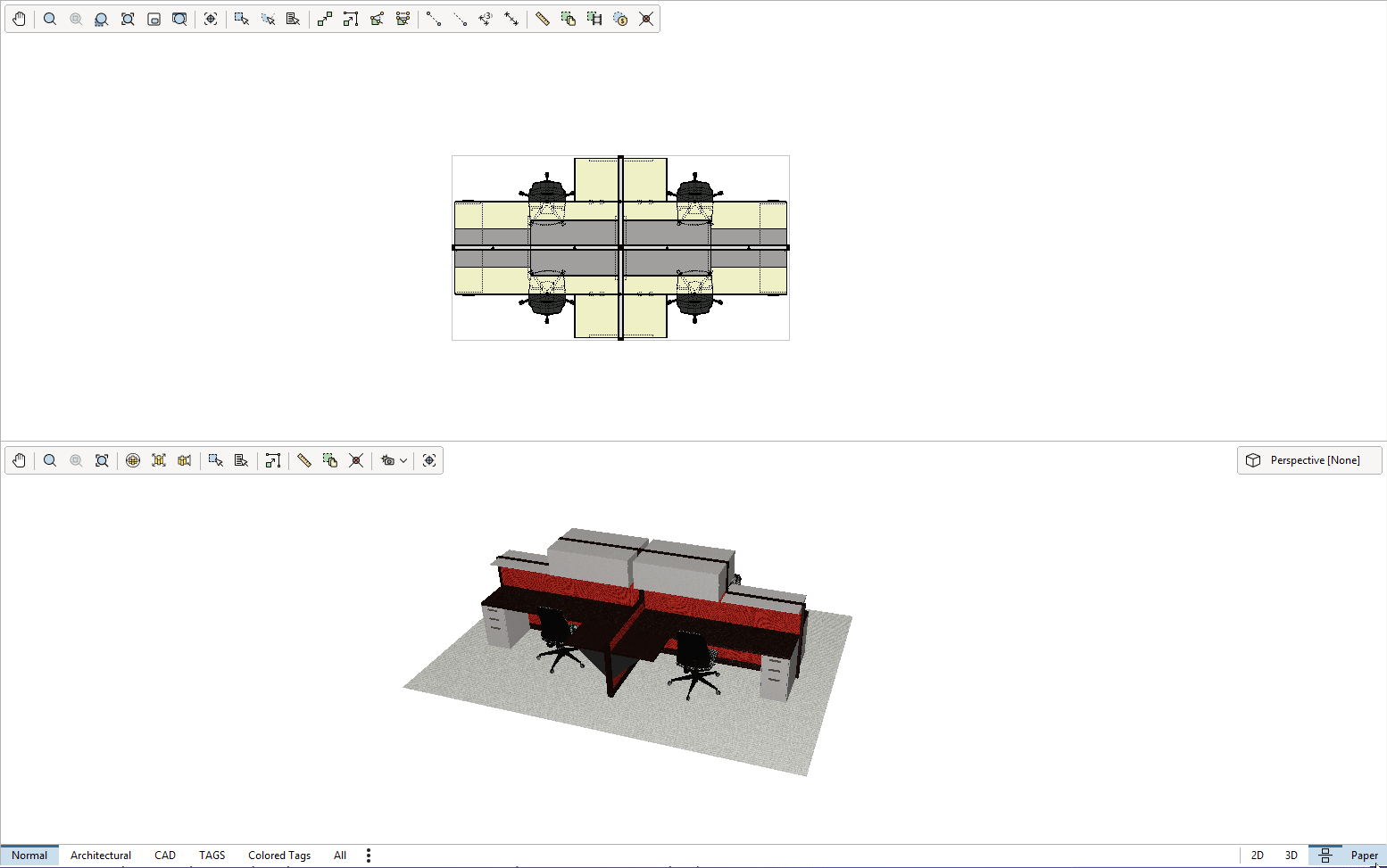Click the green film-strip frame icon
Image resolution: width=1387 pixels, height=868 pixels.
point(594,19)
